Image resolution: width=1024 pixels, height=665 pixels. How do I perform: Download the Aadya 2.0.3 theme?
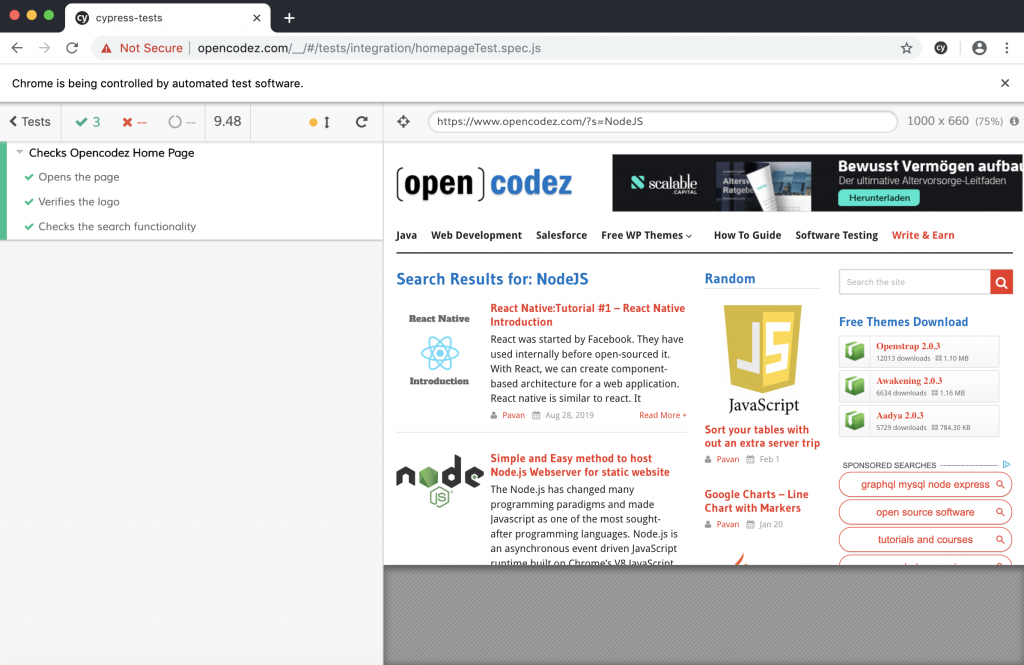pyautogui.click(x=899, y=415)
